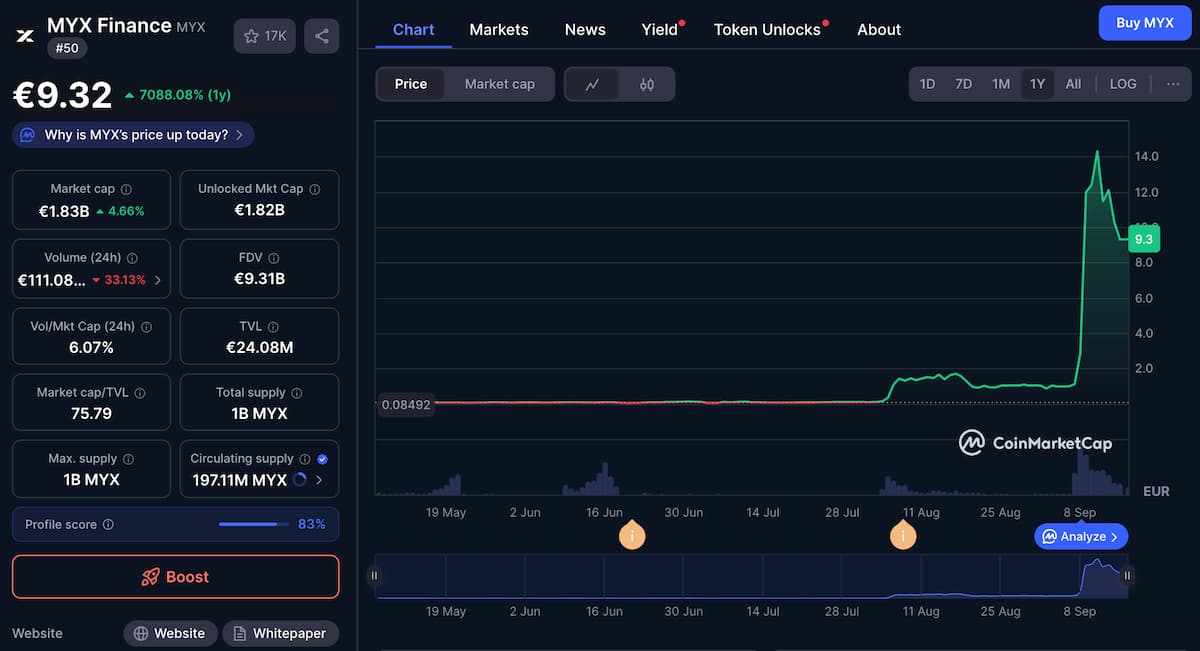This screenshot has width=1200, height=651.
Task: Click the info icon beside Profile score
Action: [108, 524]
